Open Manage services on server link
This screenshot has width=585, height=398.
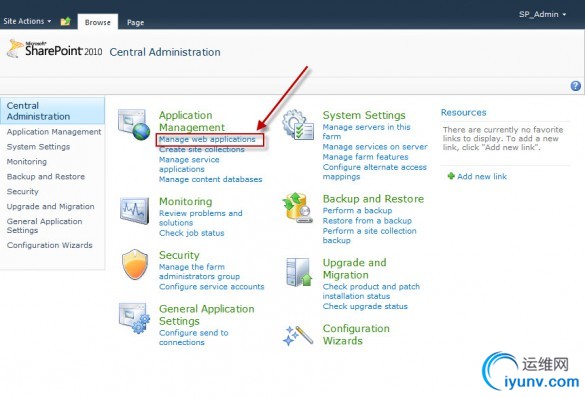pyautogui.click(x=375, y=147)
